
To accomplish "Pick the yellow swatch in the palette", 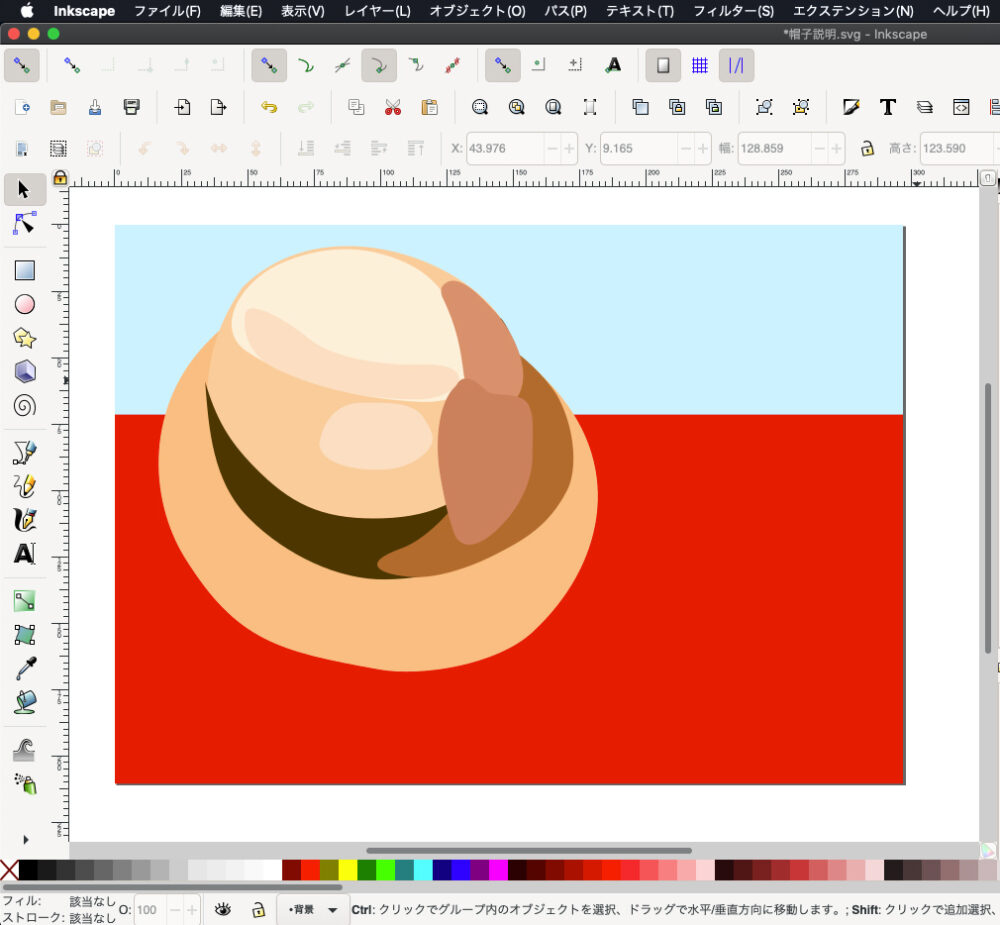I will tap(347, 870).
